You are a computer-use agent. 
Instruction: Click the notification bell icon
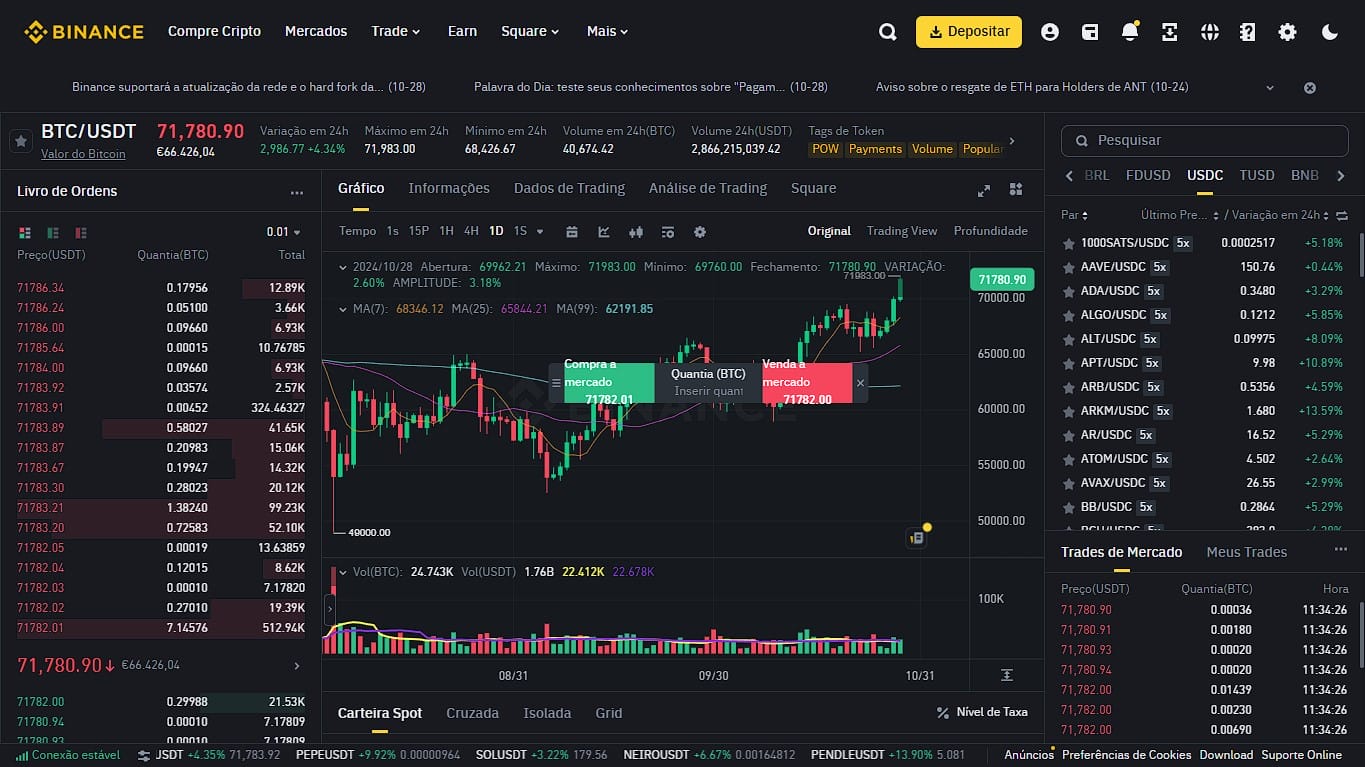tap(1129, 31)
